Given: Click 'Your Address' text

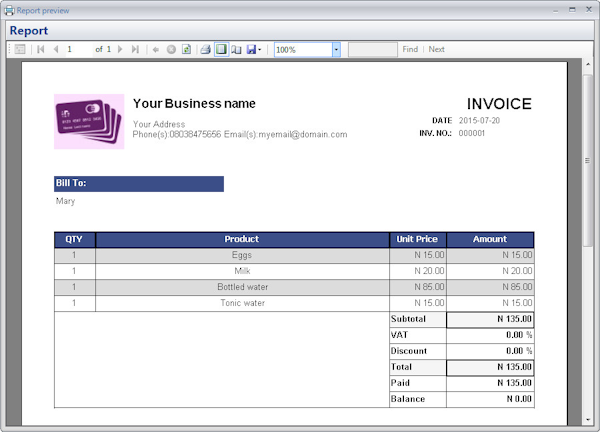Looking at the screenshot, I should click(x=159, y=124).
